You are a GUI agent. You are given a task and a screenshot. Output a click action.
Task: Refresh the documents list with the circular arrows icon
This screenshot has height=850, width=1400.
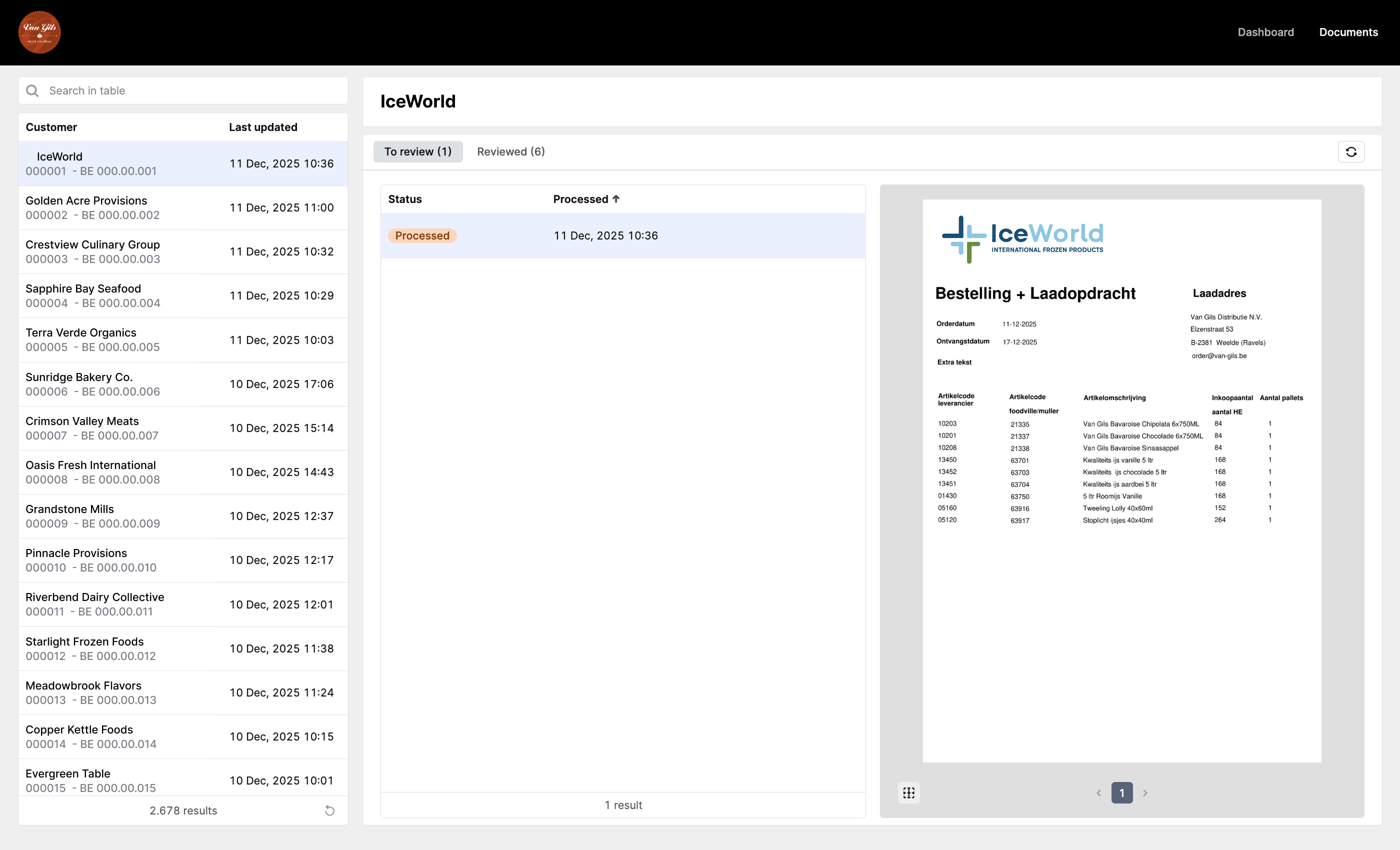pos(1350,151)
